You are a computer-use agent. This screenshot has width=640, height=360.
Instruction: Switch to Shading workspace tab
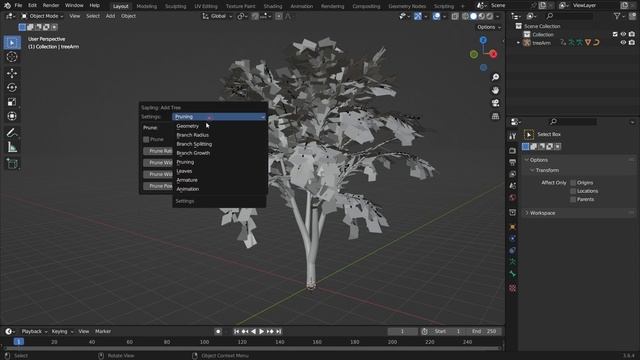(273, 6)
